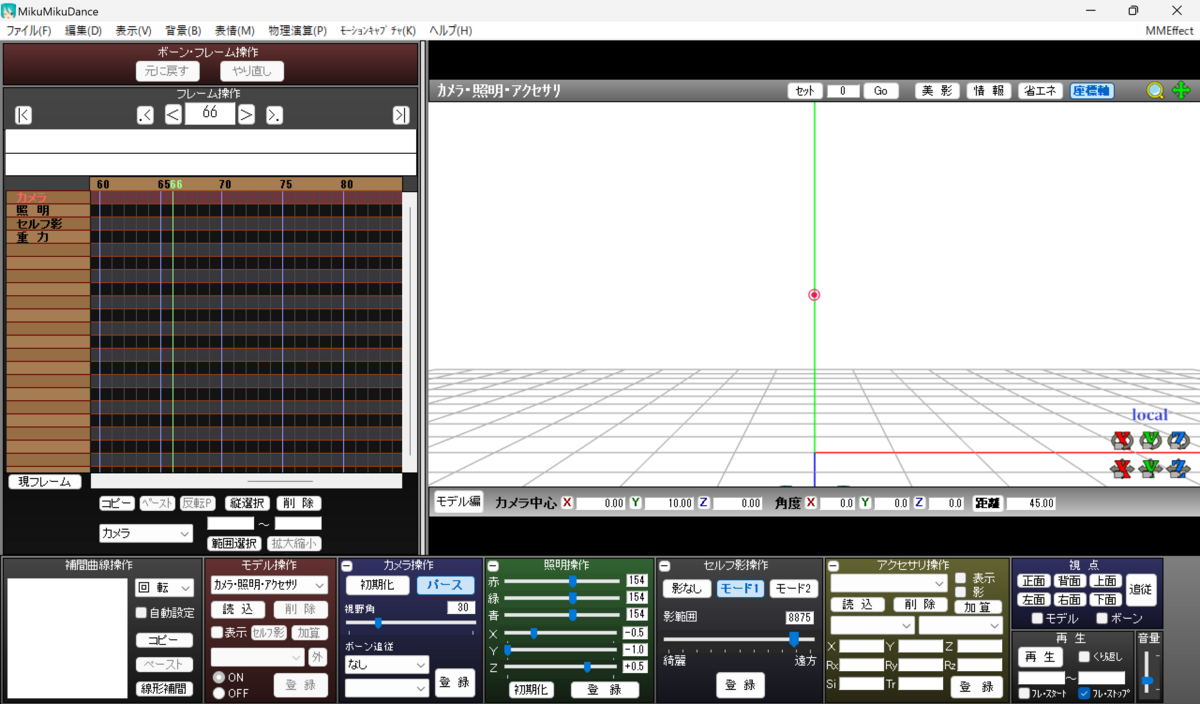Toggle accessory 影 checkbox
The width and height of the screenshot is (1200, 704).
pyautogui.click(x=960, y=592)
